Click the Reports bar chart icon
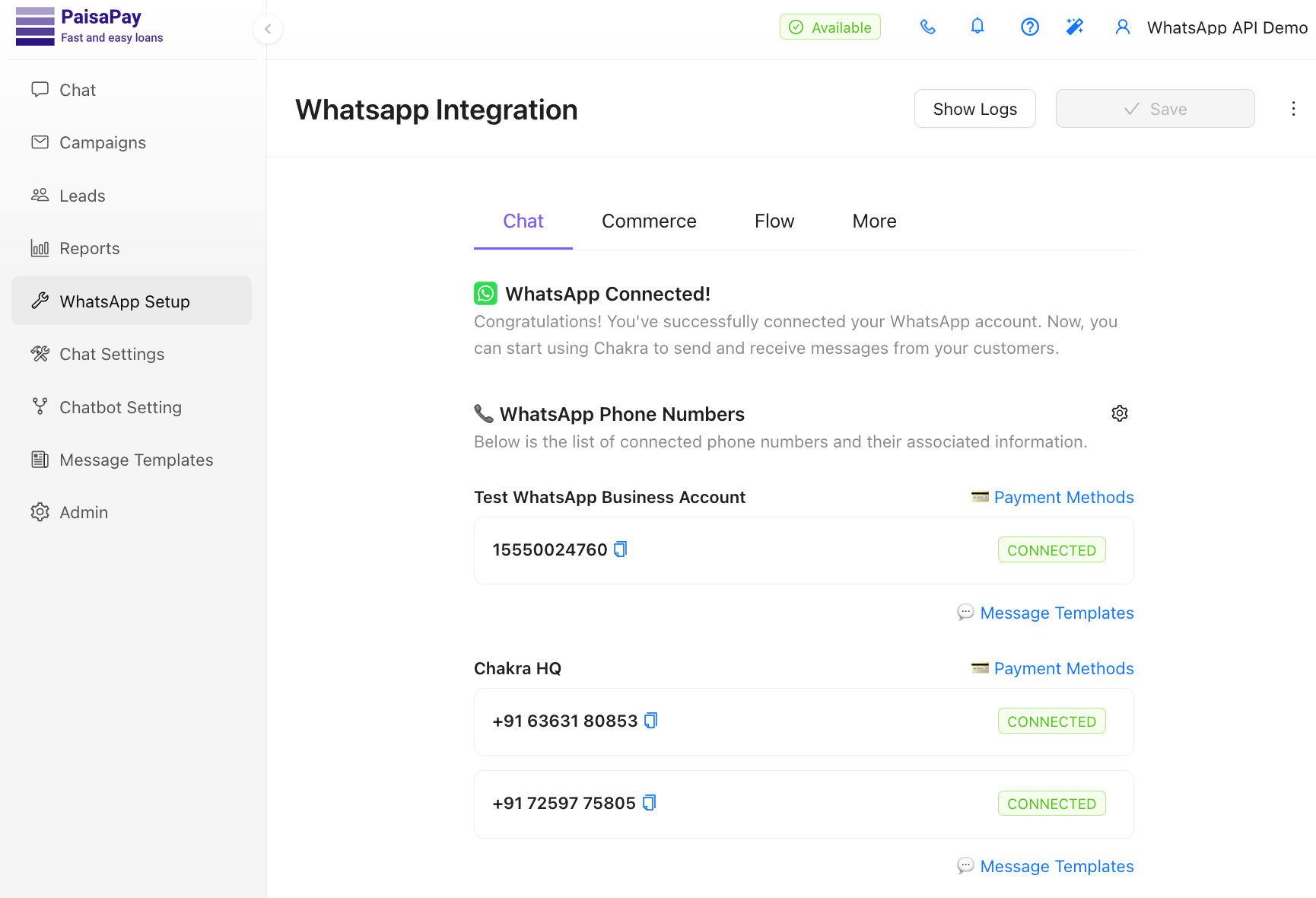 [x=40, y=248]
